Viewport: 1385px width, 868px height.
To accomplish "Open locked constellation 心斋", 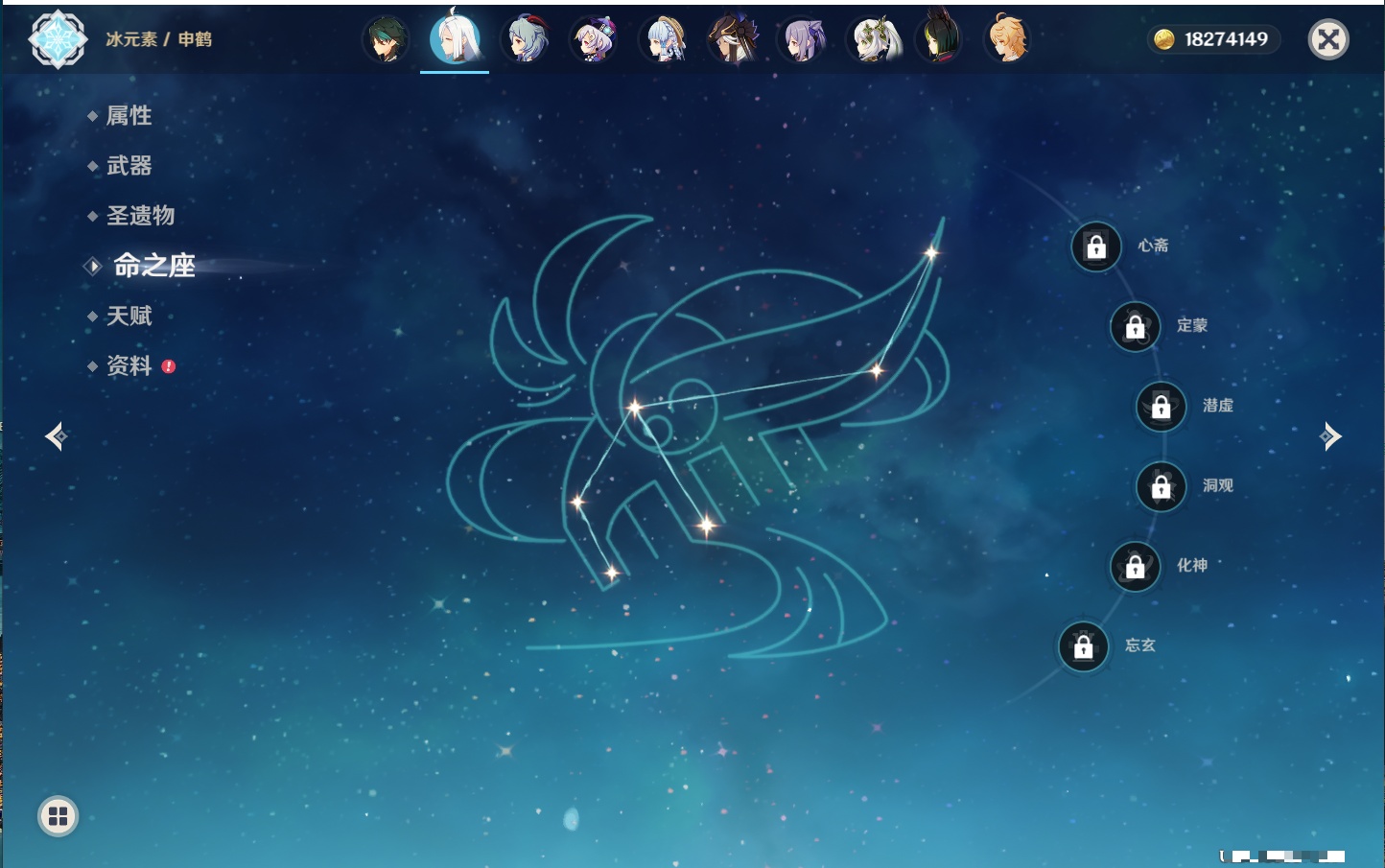I will 1096,246.
